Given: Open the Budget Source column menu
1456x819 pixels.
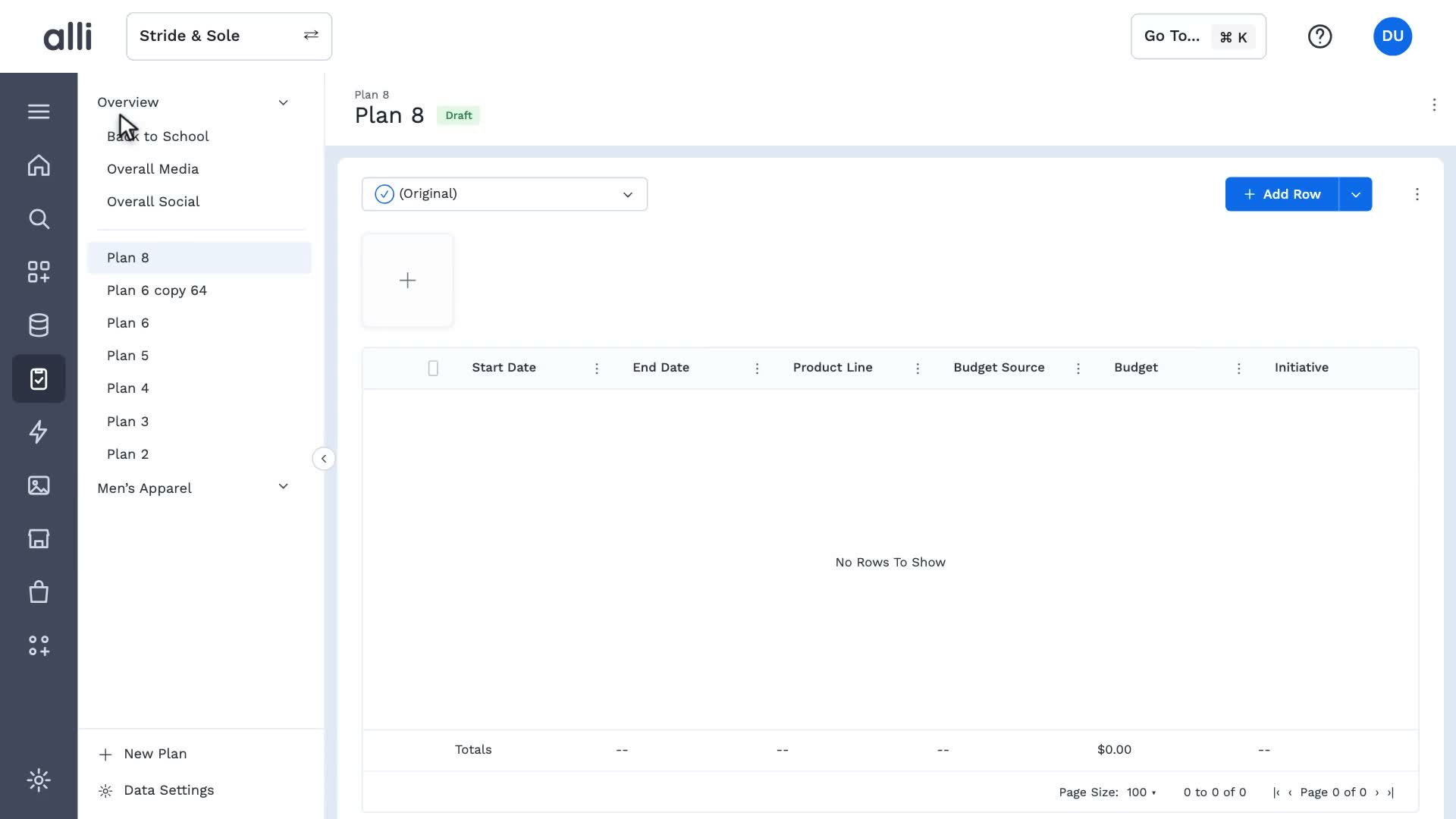Looking at the screenshot, I should click(1078, 369).
